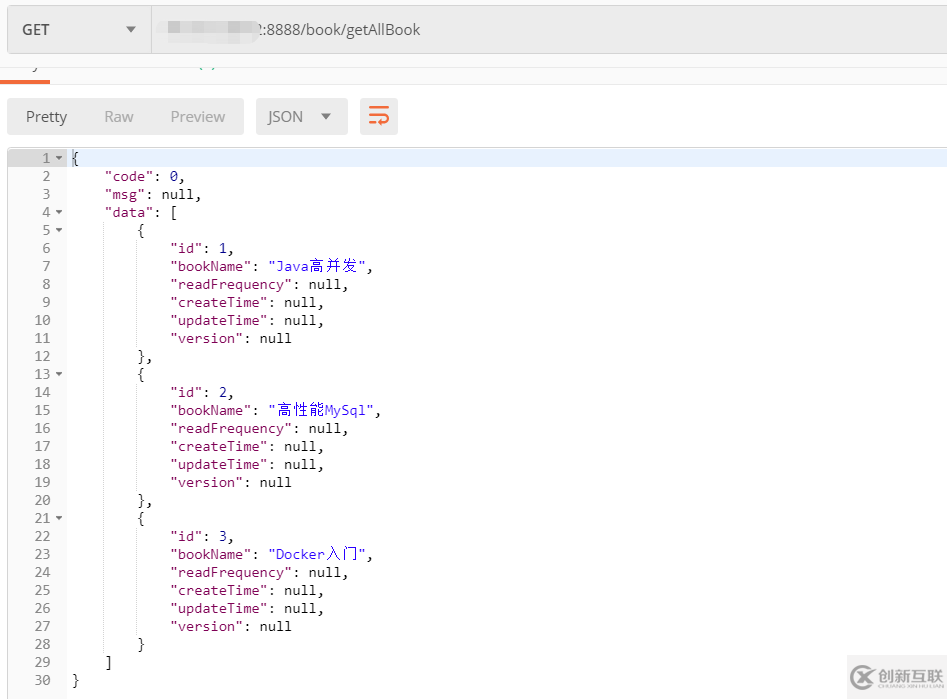Collapse the "data" array fold arrow
The width and height of the screenshot is (947, 699).
pos(59,213)
